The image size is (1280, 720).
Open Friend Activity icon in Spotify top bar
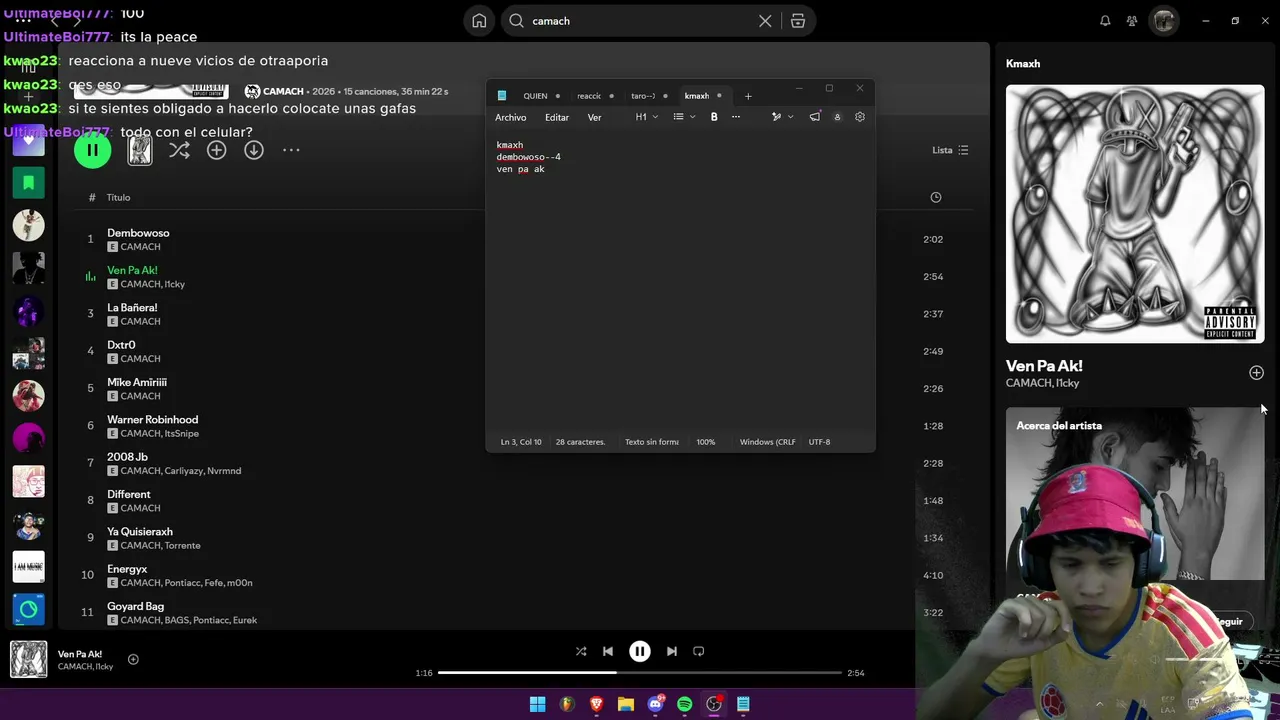click(x=1132, y=21)
